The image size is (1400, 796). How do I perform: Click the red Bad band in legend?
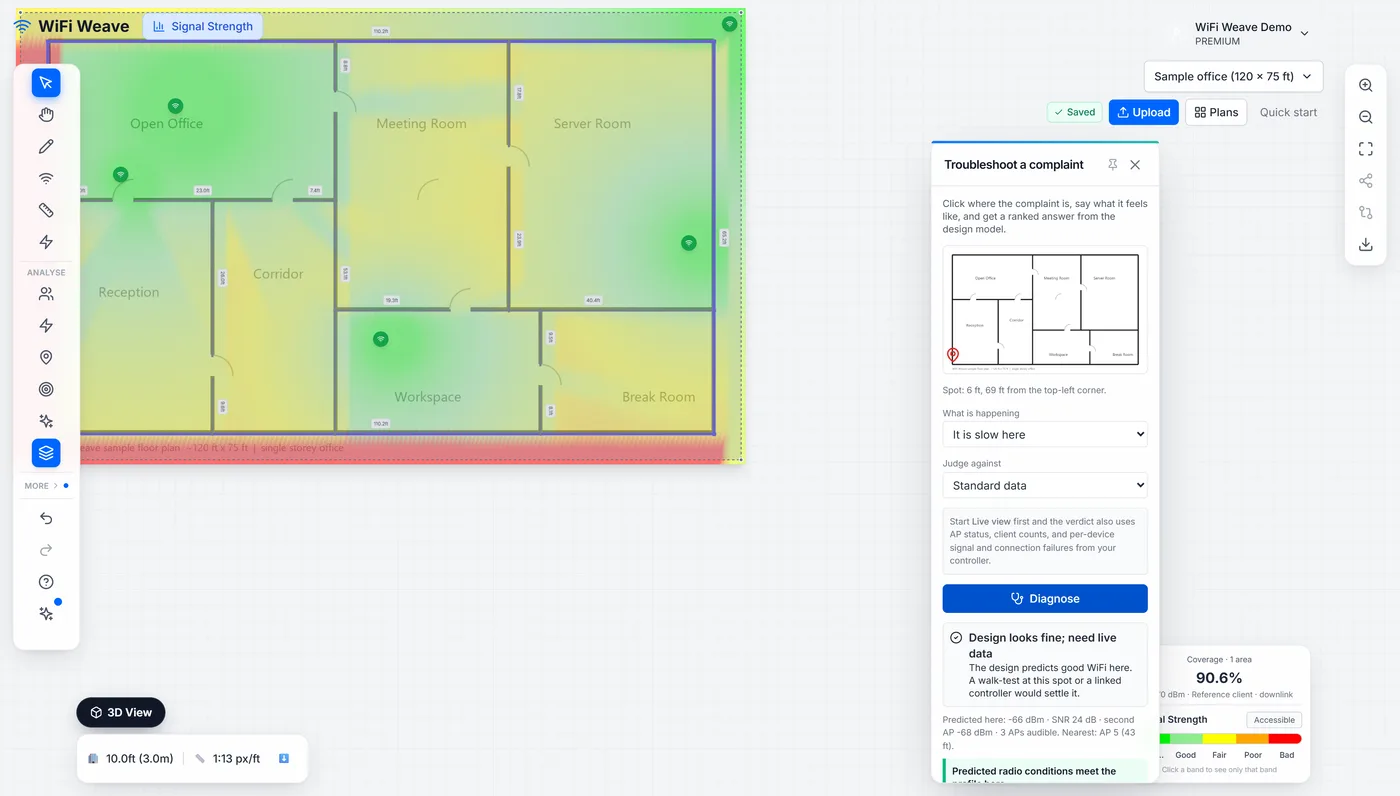1285,739
